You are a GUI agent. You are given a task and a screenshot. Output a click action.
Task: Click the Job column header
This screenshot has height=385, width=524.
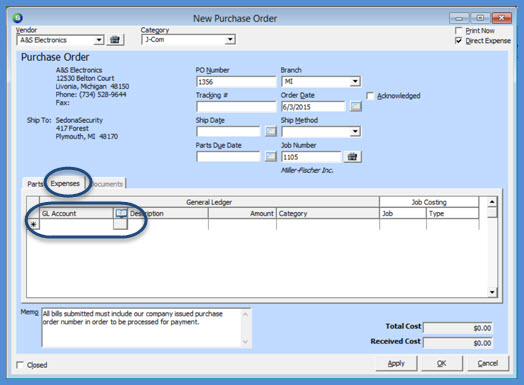click(403, 213)
